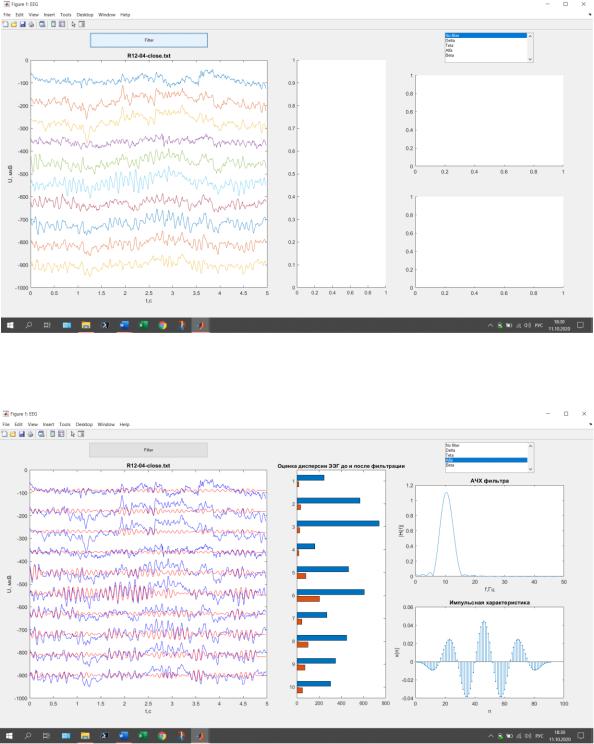Click Windows Start button on lower taskbar
594x744 pixels.
click(9, 735)
